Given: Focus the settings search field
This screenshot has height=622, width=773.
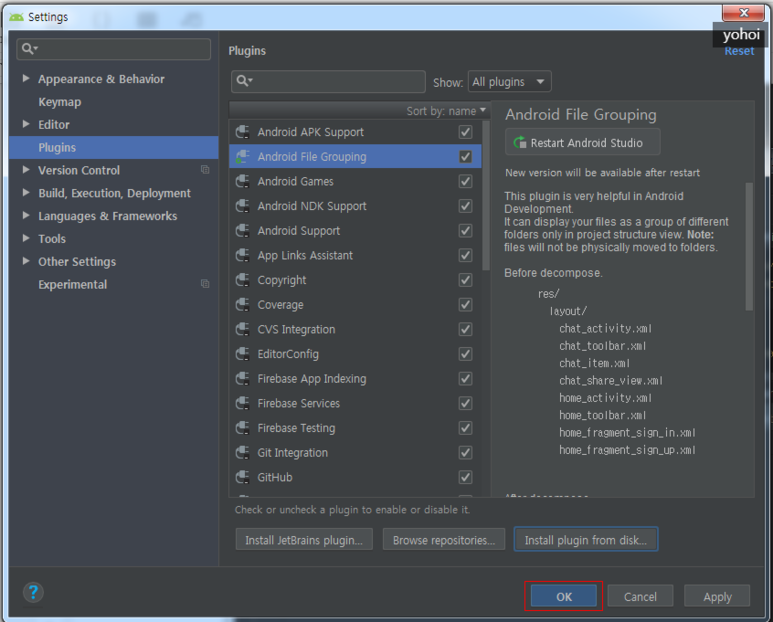Looking at the screenshot, I should [x=113, y=49].
